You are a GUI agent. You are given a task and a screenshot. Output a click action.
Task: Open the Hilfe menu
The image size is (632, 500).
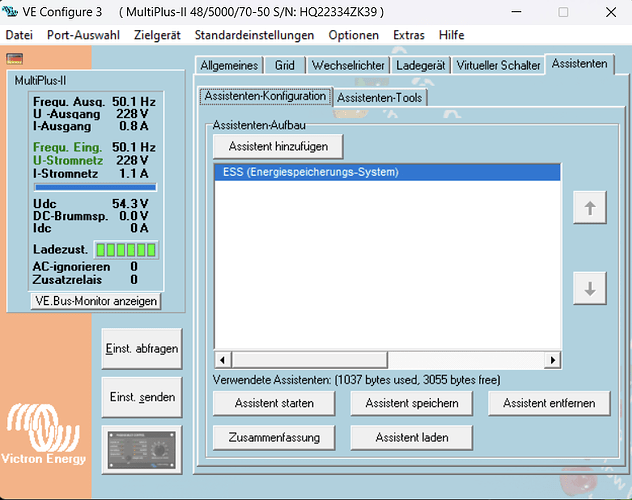pyautogui.click(x=451, y=35)
